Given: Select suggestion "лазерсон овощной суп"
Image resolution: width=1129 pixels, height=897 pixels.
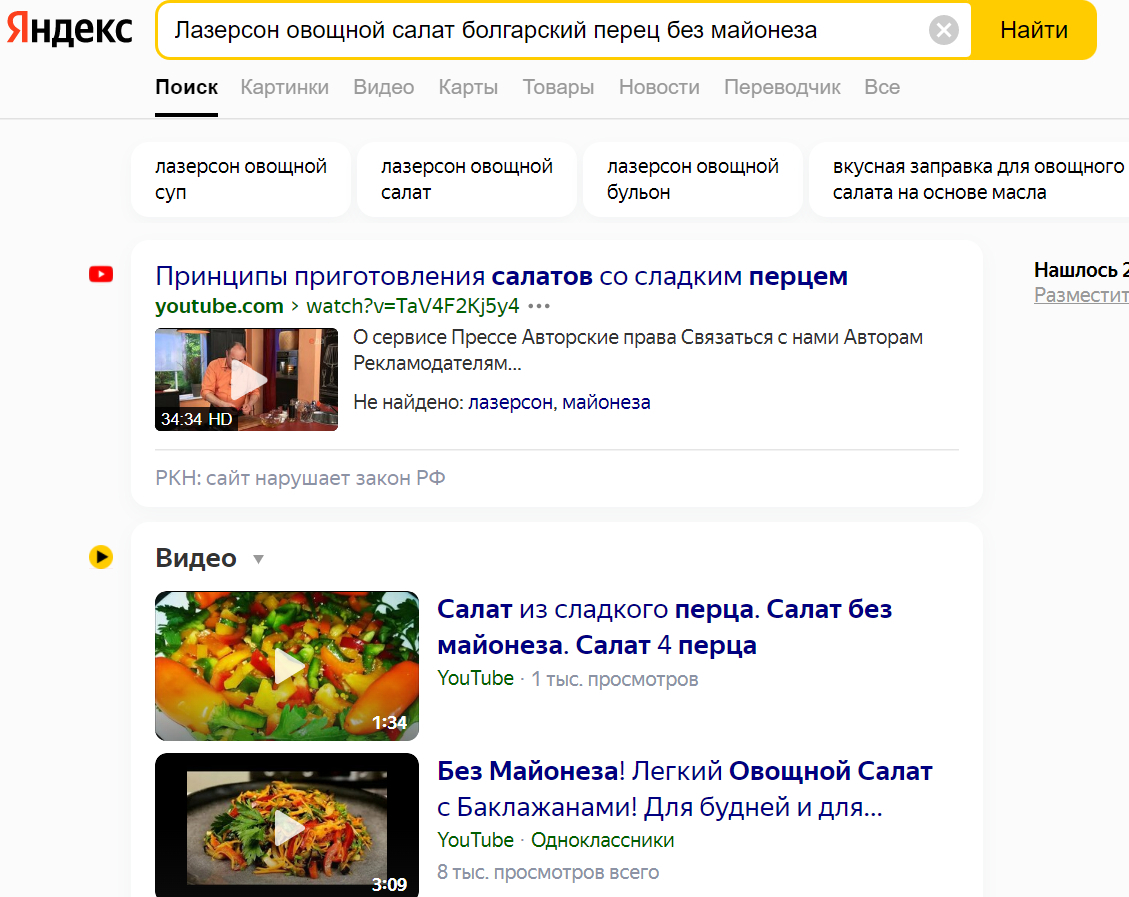Looking at the screenshot, I should pyautogui.click(x=240, y=179).
